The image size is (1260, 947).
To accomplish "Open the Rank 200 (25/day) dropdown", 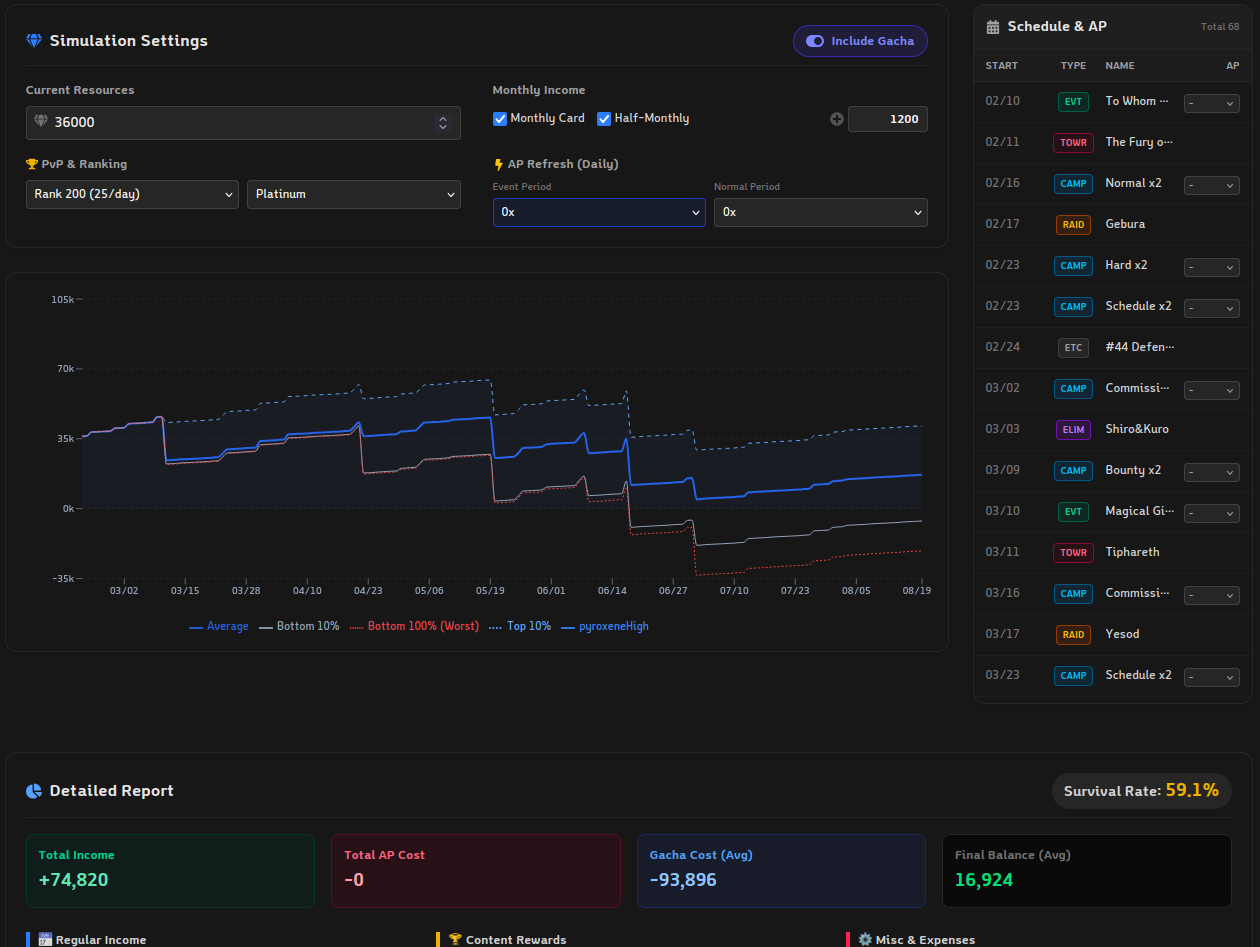I will tap(132, 195).
